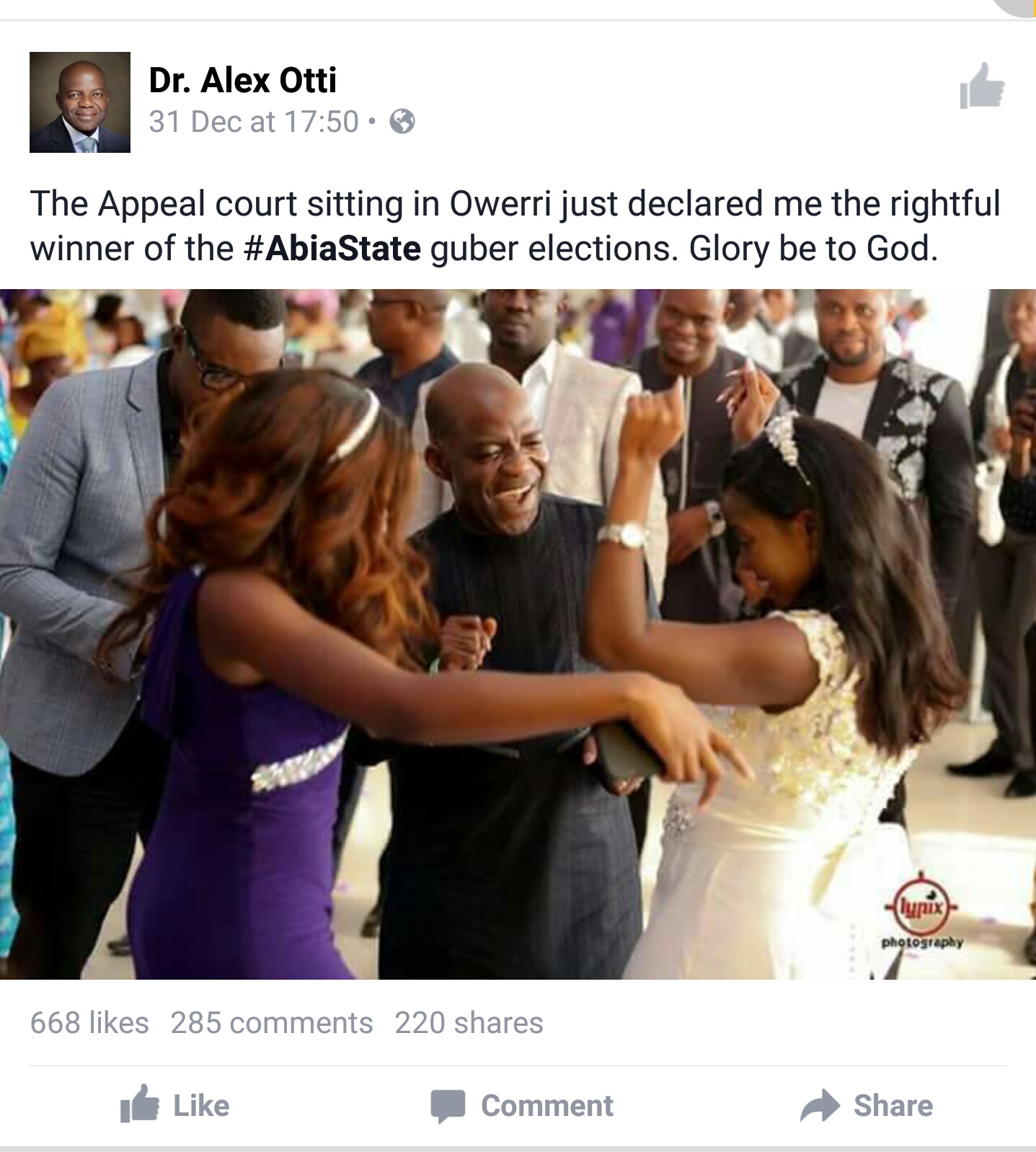Tap the globe public-privacy icon
This screenshot has width=1036, height=1152.
tap(402, 122)
